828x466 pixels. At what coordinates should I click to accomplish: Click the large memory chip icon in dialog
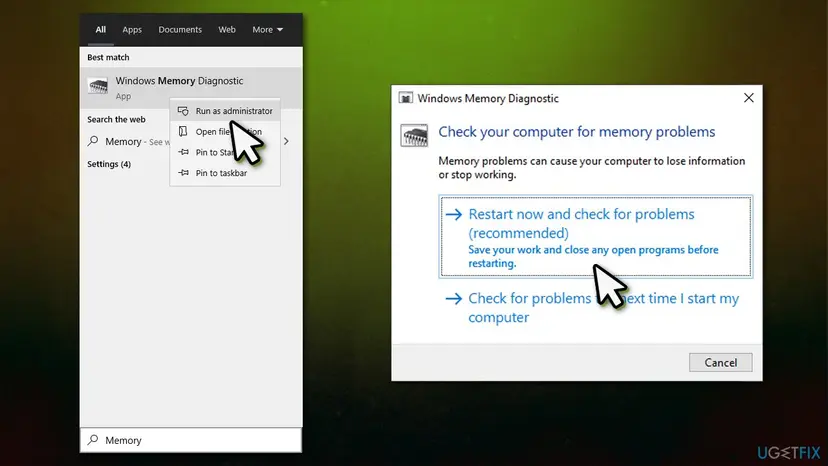click(x=414, y=135)
